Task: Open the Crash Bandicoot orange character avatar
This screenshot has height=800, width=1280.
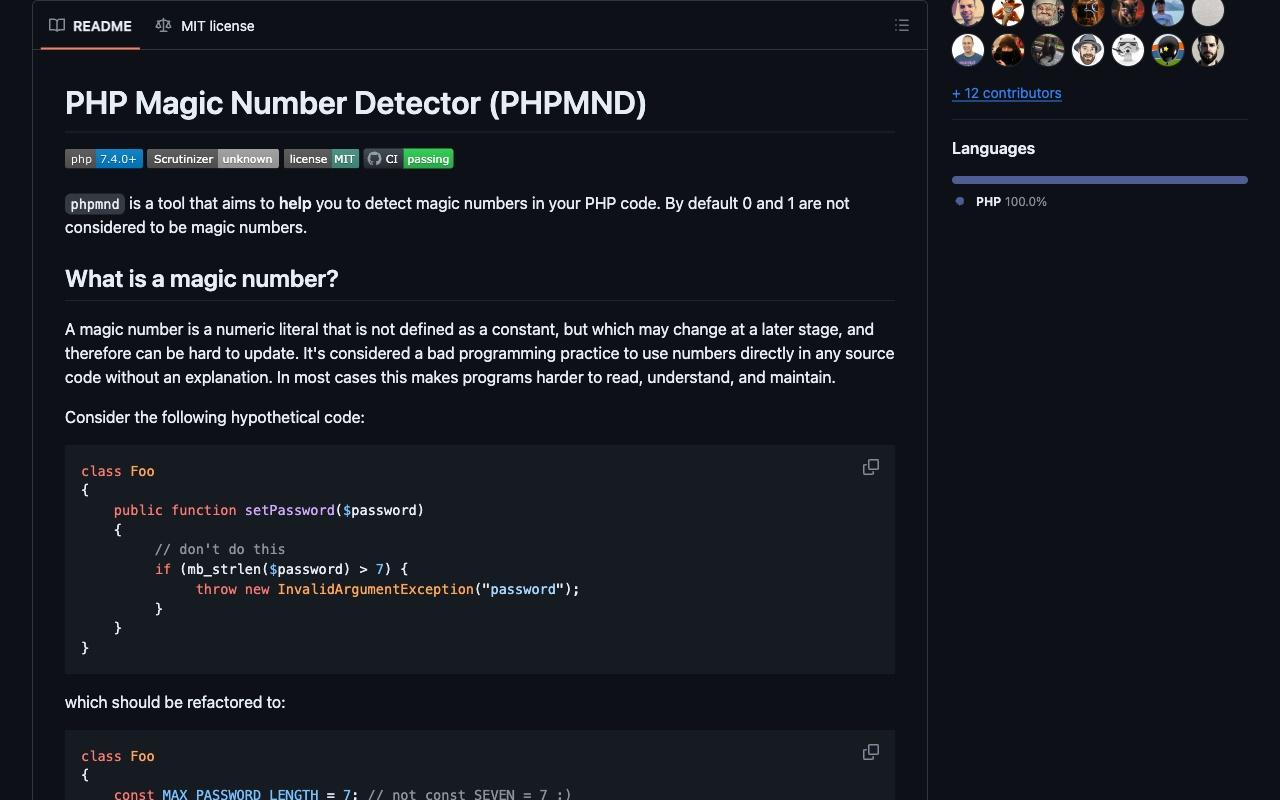Action: (1008, 11)
